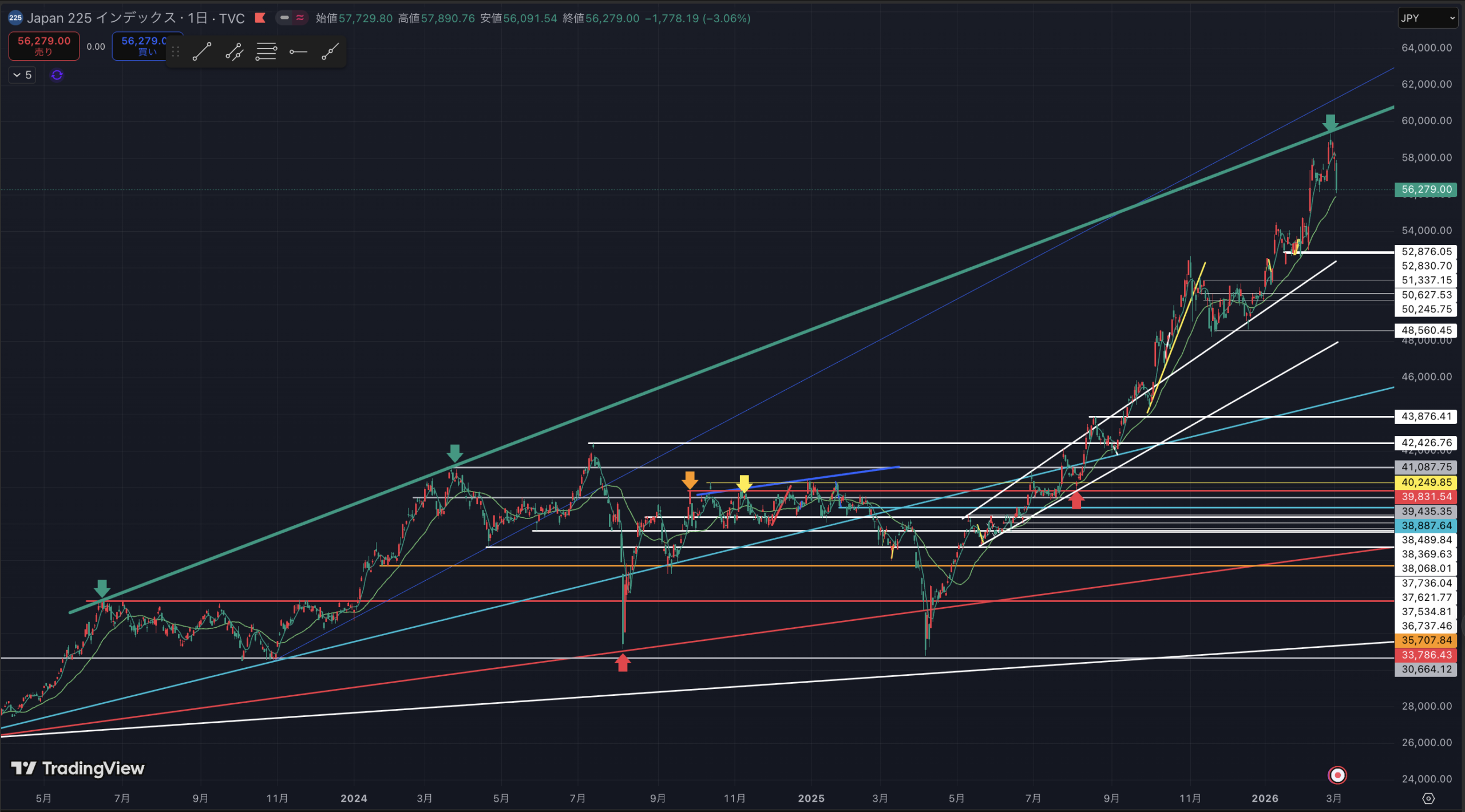Open the JPY currency dropdown
1465x812 pixels.
pos(1427,18)
